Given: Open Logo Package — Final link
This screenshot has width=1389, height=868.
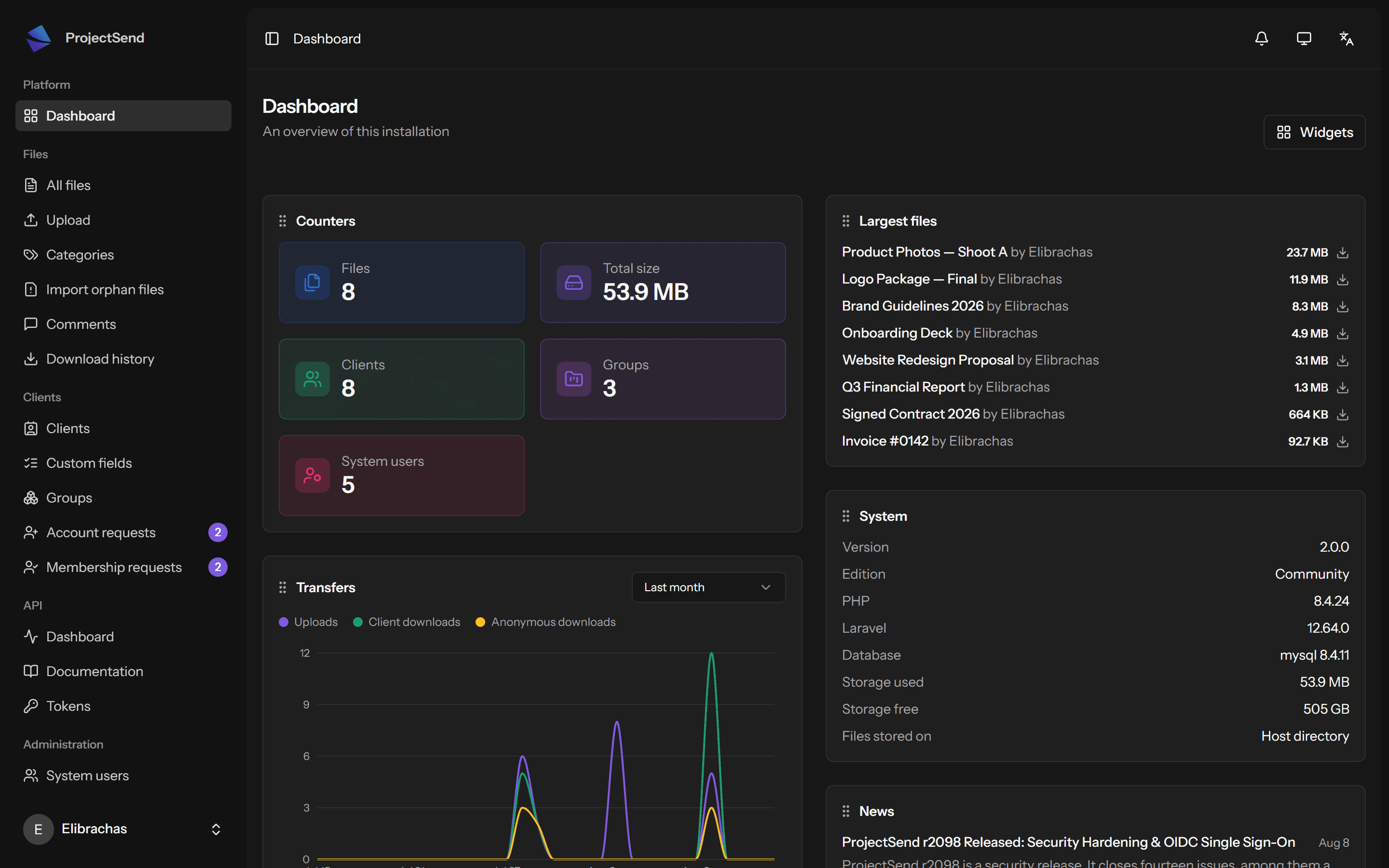Looking at the screenshot, I should tap(909, 279).
